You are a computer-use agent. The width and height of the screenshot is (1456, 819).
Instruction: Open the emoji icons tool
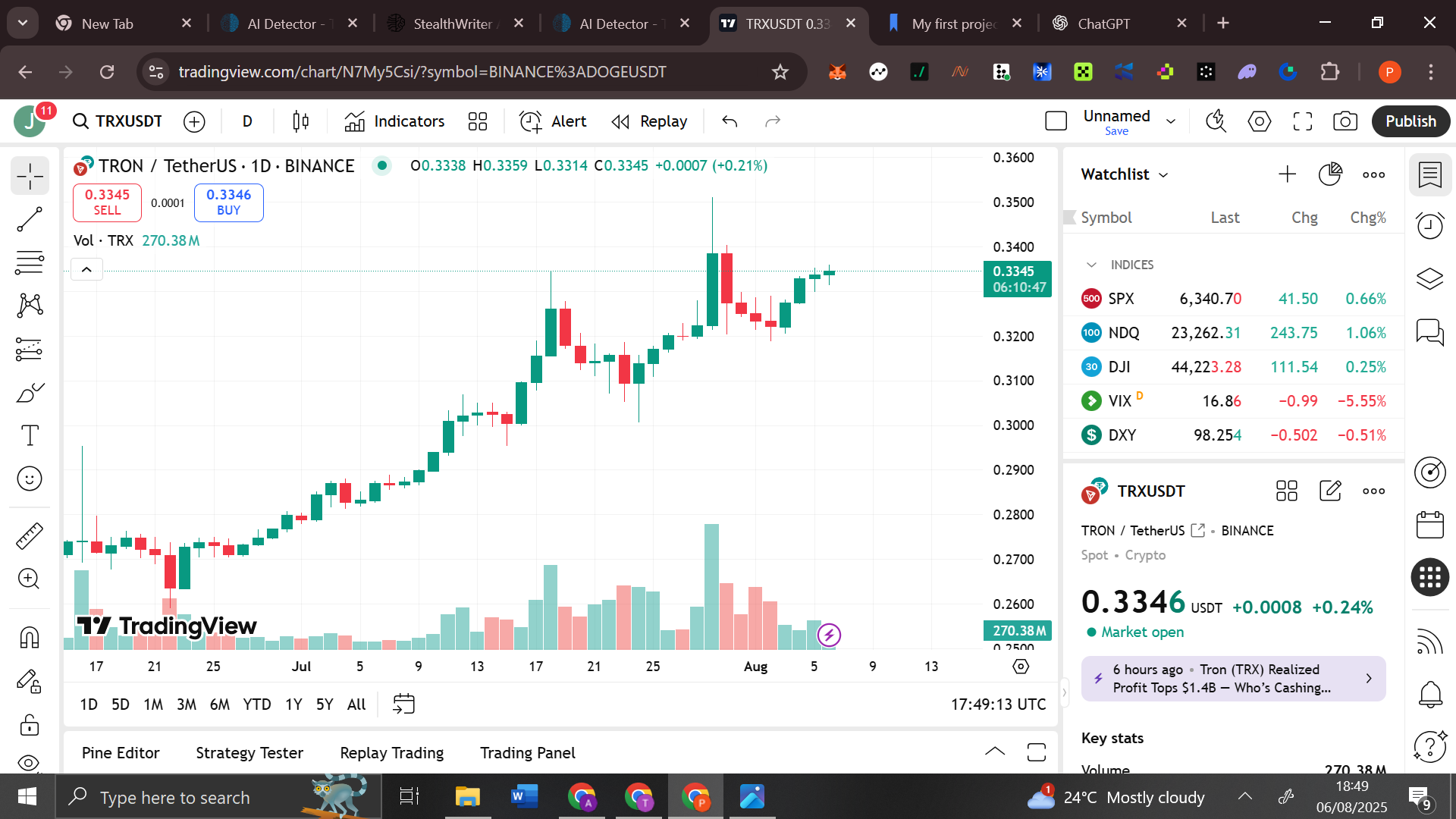(30, 479)
